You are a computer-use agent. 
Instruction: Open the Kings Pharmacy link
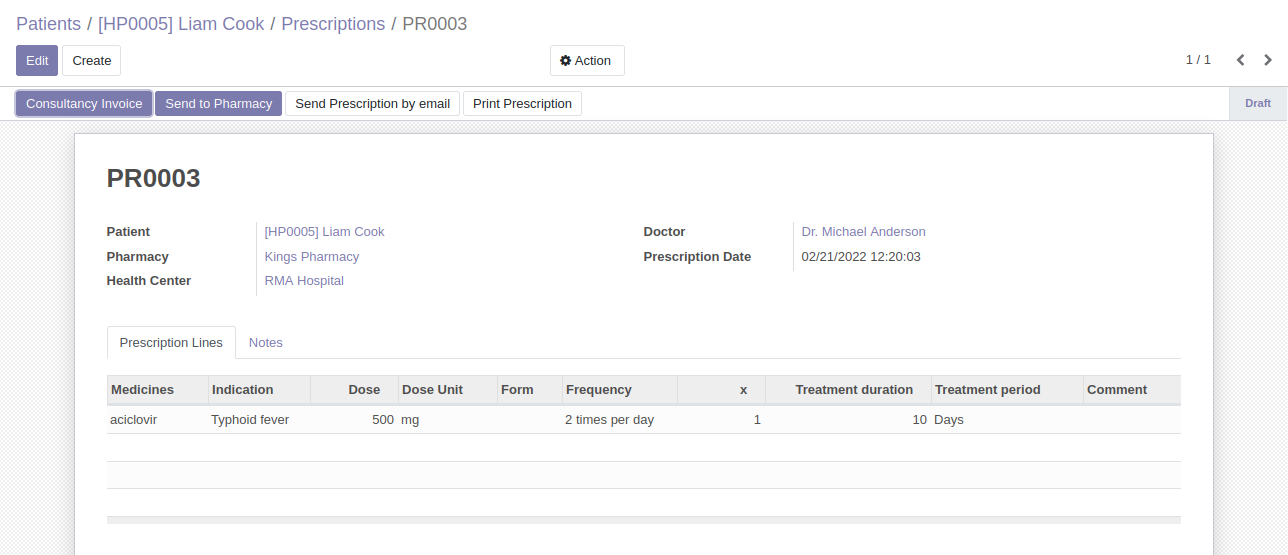(312, 257)
